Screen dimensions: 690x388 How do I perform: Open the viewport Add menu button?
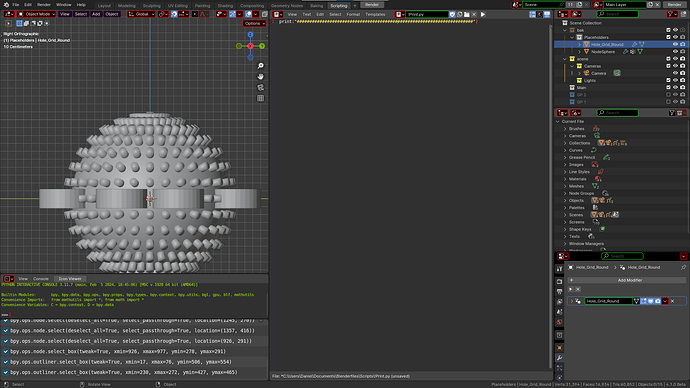click(x=96, y=14)
